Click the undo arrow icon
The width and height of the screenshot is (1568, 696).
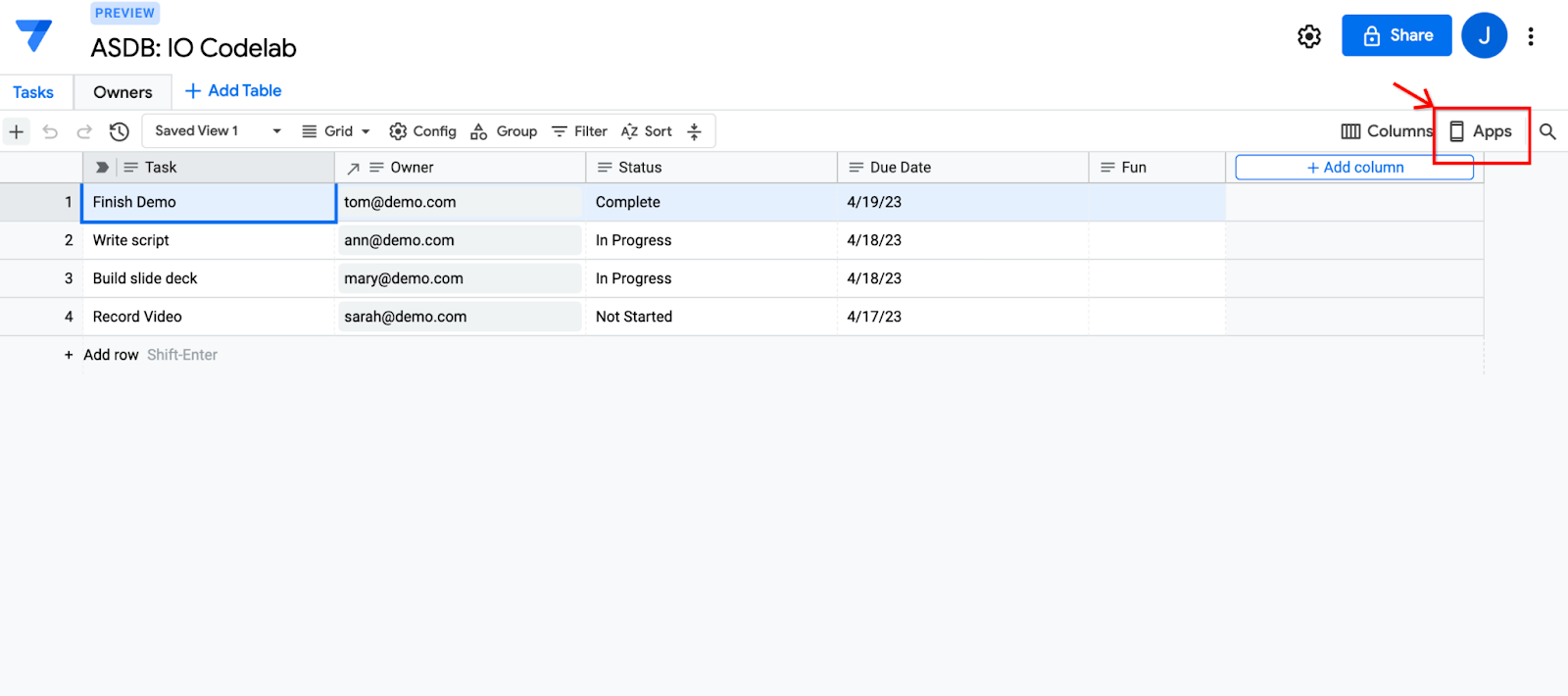pyautogui.click(x=50, y=131)
